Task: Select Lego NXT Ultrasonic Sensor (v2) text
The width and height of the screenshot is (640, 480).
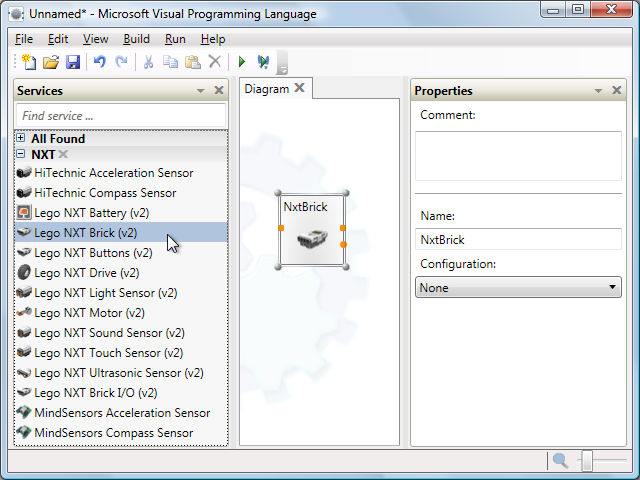Action: (x=119, y=373)
